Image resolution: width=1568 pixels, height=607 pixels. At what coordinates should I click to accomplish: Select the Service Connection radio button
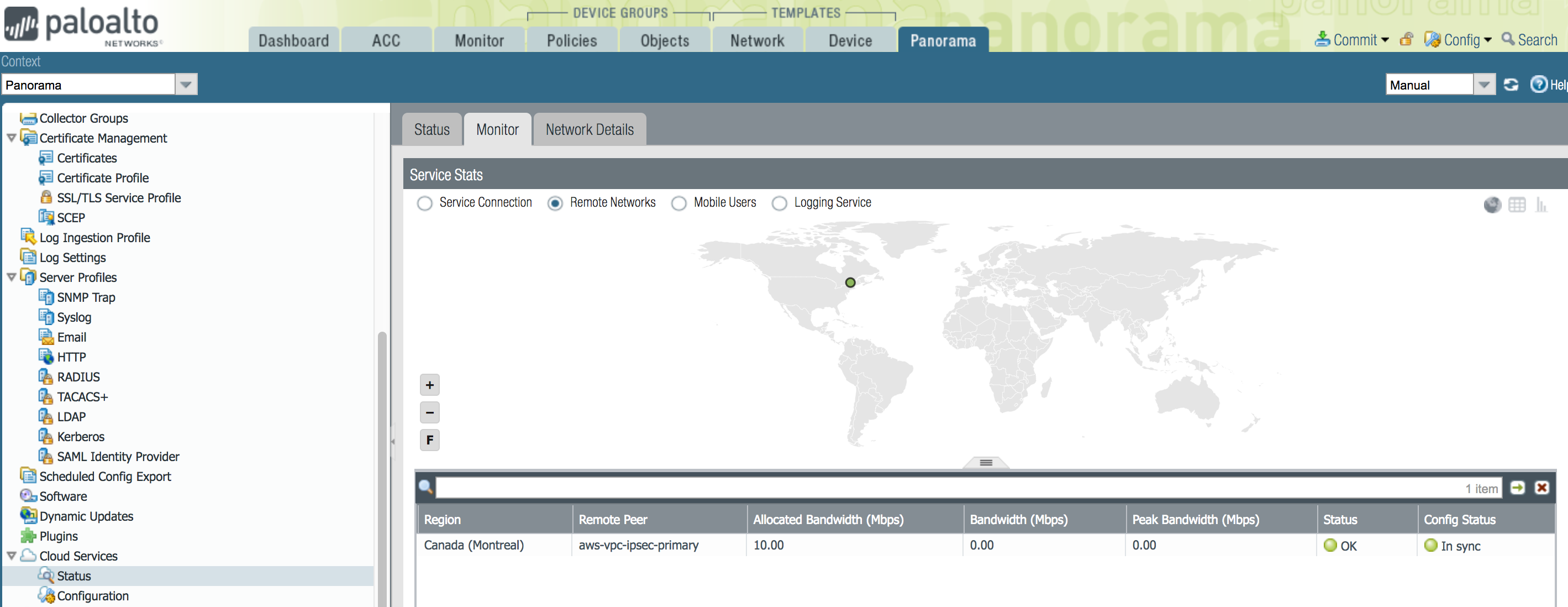(424, 203)
